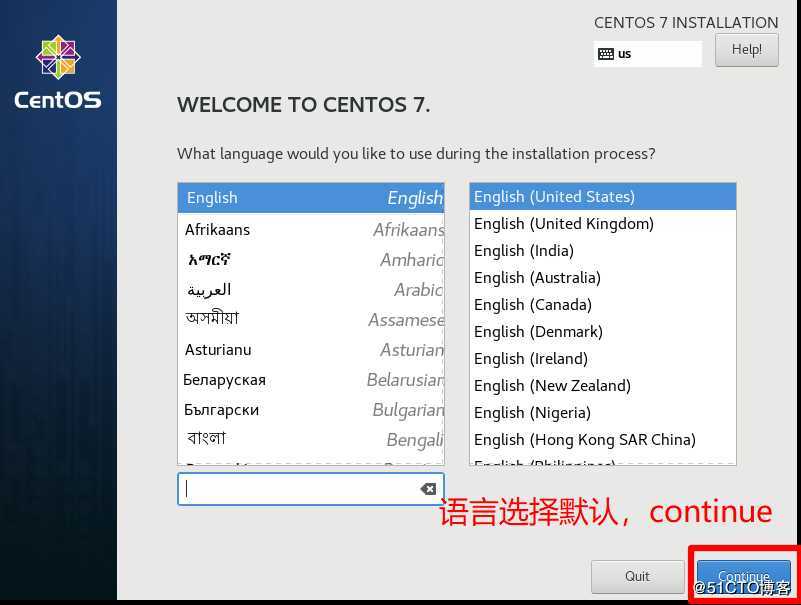This screenshot has width=801, height=605.
Task: Choose the Bengali language row
Action: point(311,440)
